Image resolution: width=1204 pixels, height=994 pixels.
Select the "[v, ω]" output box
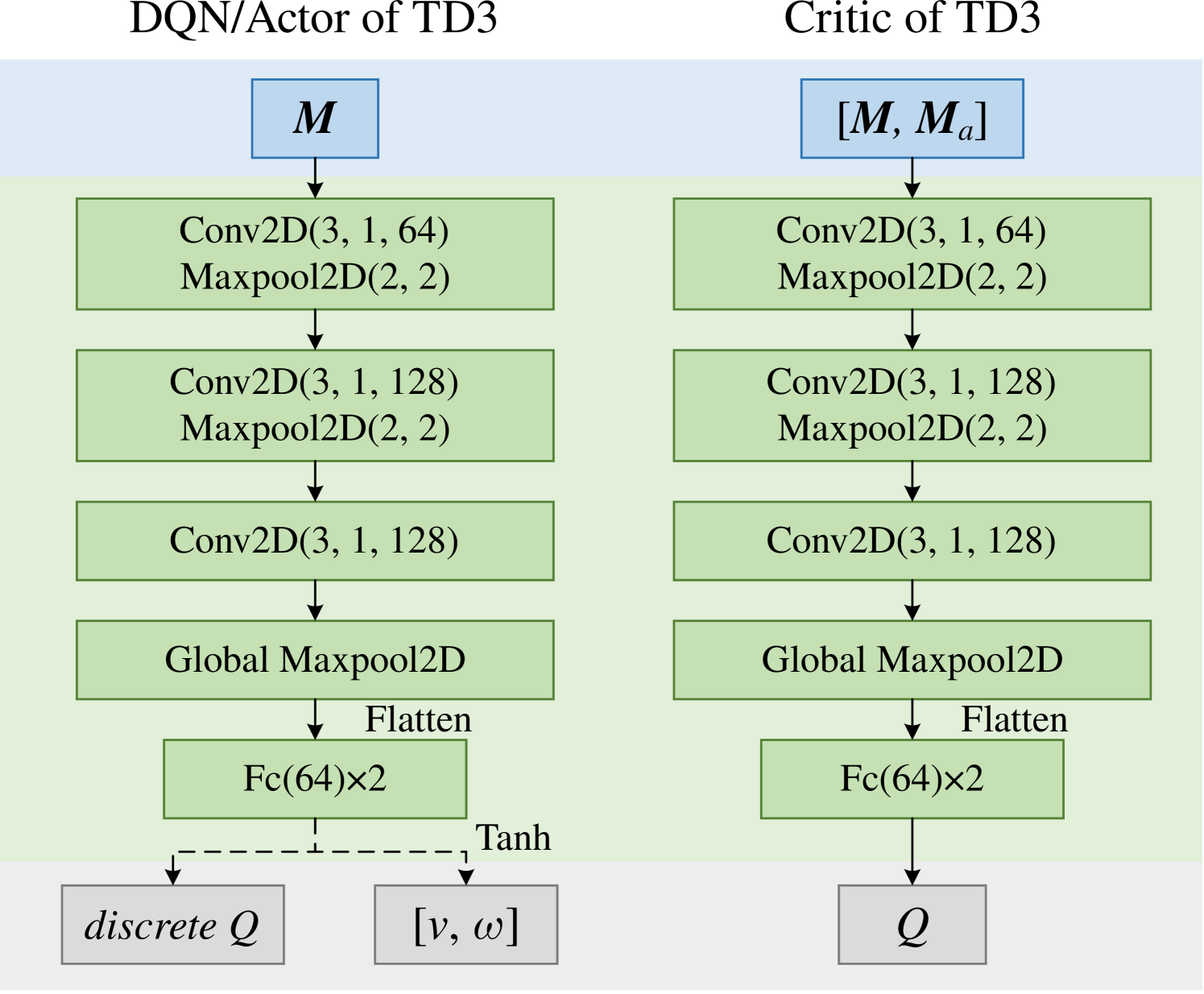466,925
